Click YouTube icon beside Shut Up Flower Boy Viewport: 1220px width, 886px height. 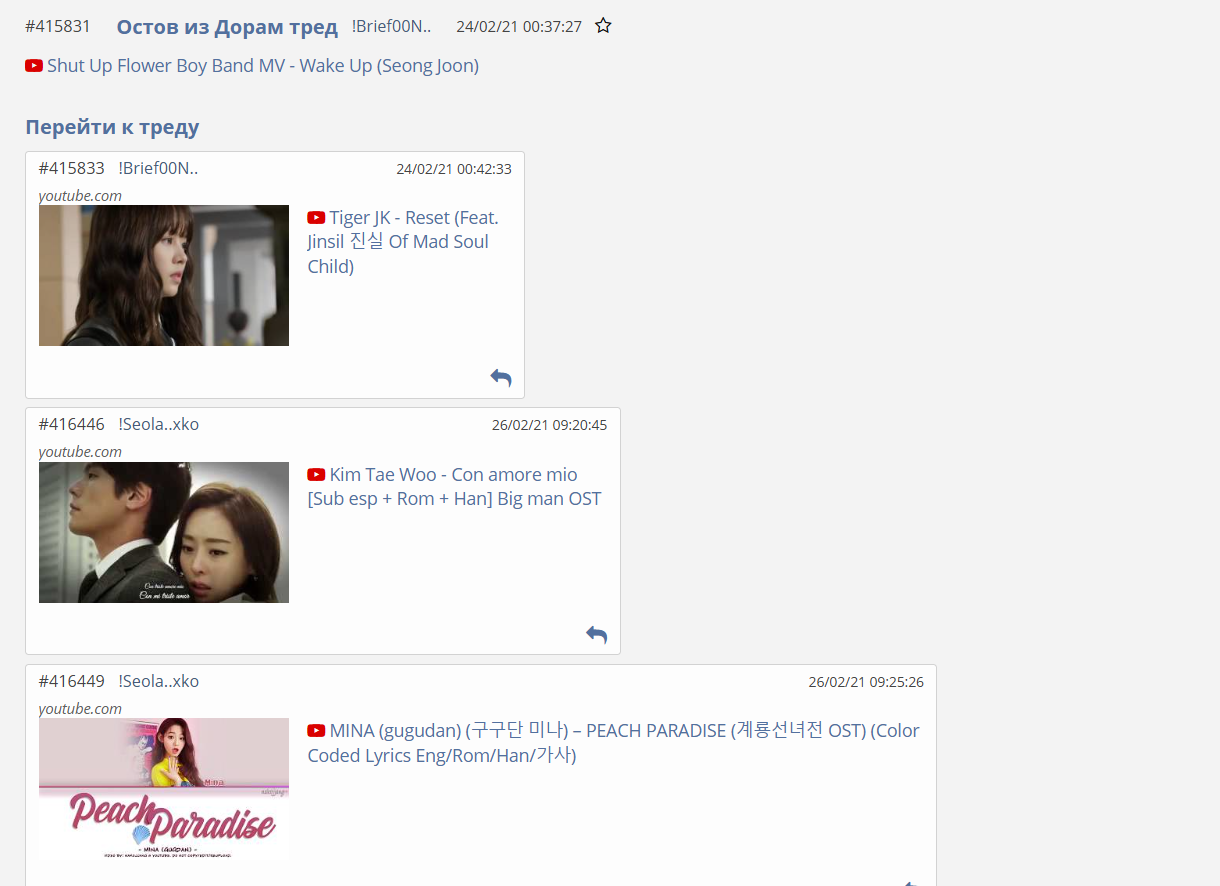click(x=34, y=66)
